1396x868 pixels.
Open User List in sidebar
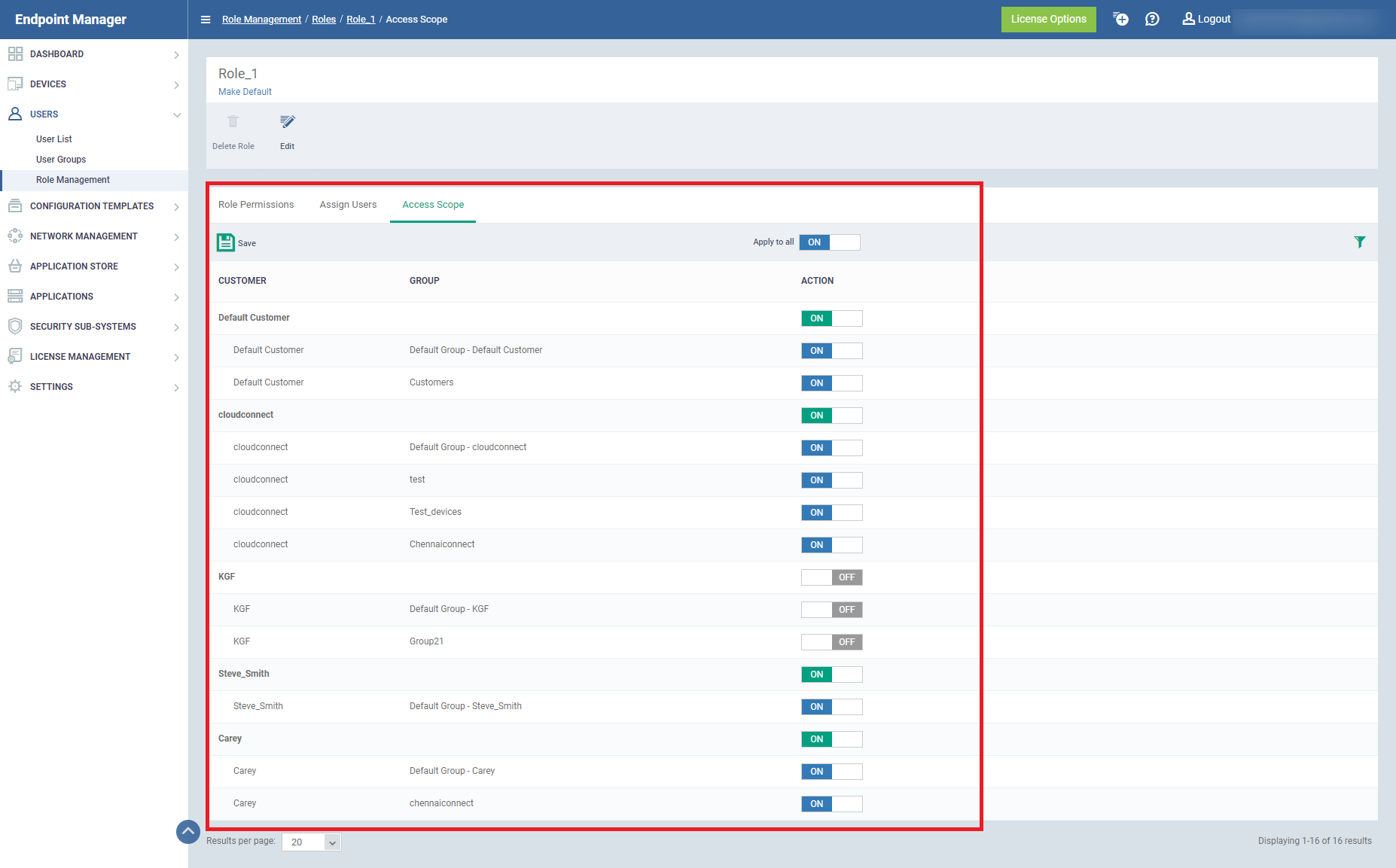(x=54, y=139)
